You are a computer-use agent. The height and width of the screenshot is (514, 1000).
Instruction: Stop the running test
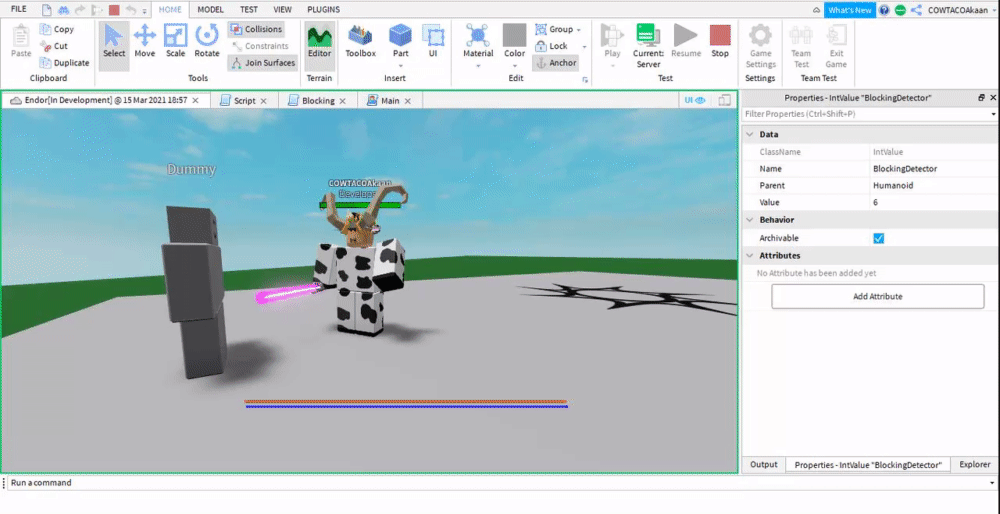pos(720,42)
